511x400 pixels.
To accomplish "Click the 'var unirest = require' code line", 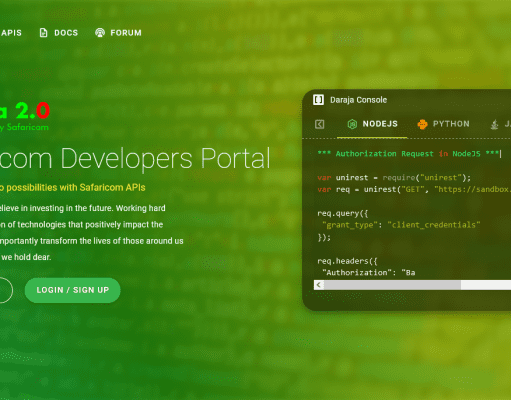I will click(x=394, y=178).
